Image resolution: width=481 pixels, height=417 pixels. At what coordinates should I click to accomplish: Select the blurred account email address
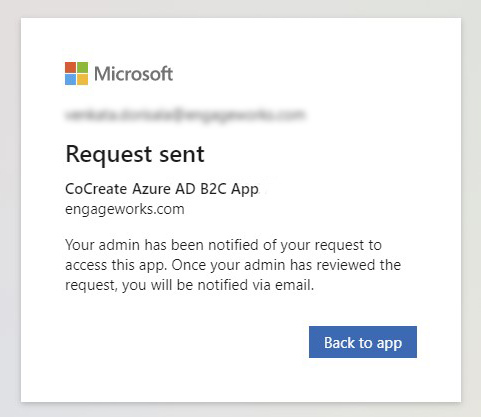click(x=185, y=115)
